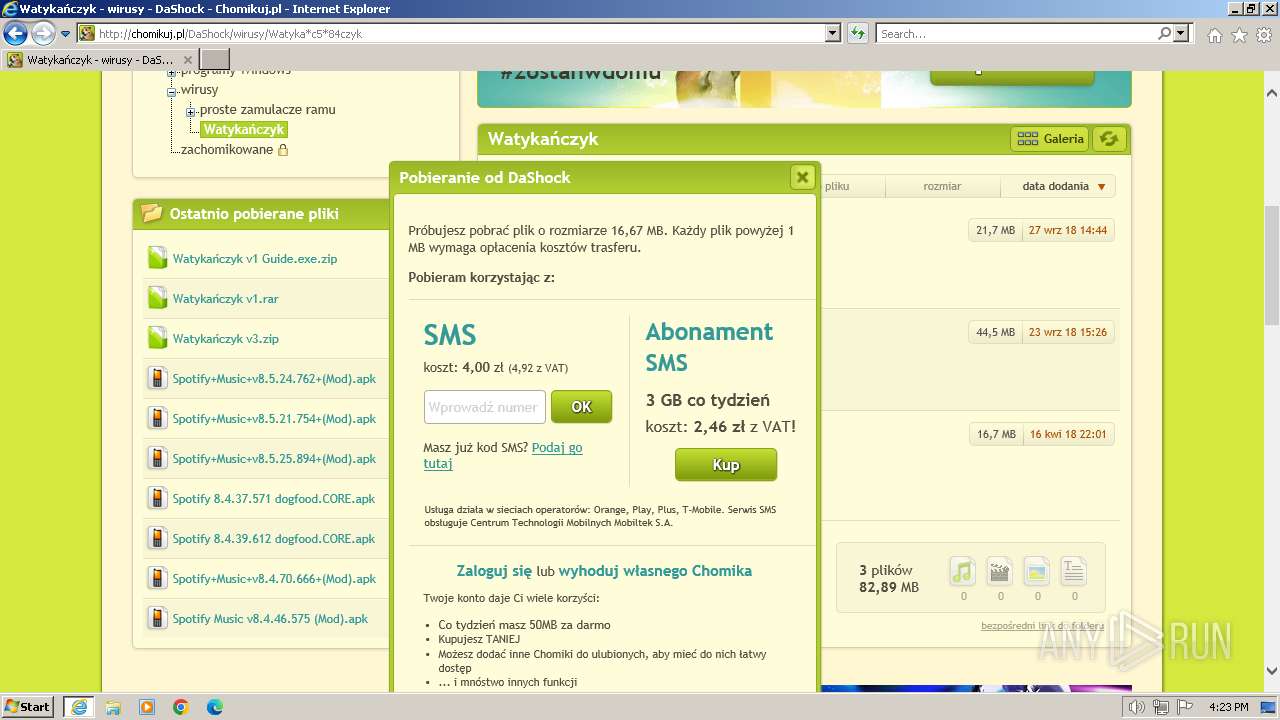Click the document files icon in summary
The image size is (1280, 720).
pos(1073,571)
